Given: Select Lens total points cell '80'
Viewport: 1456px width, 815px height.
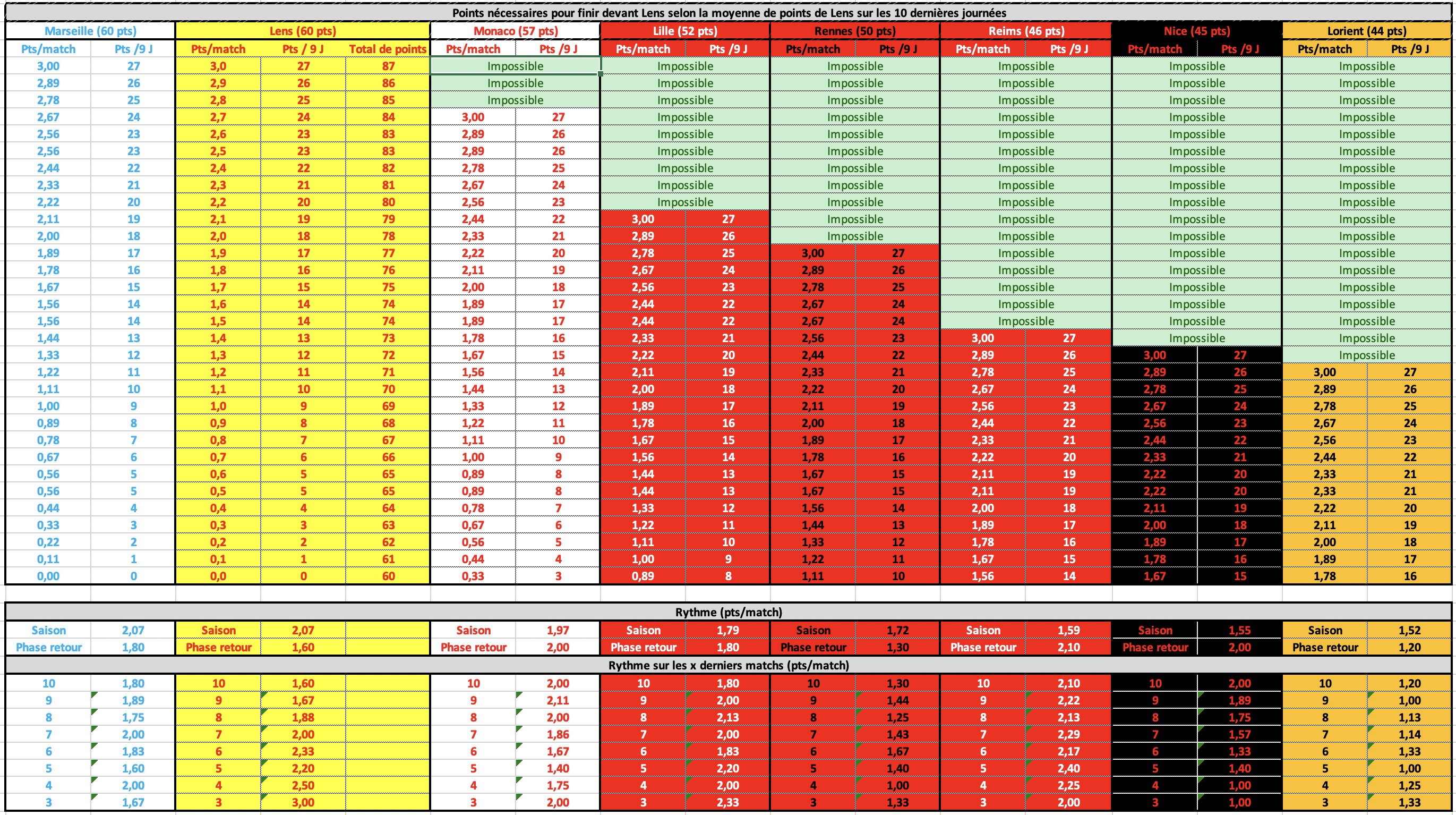Looking at the screenshot, I should pyautogui.click(x=388, y=202).
